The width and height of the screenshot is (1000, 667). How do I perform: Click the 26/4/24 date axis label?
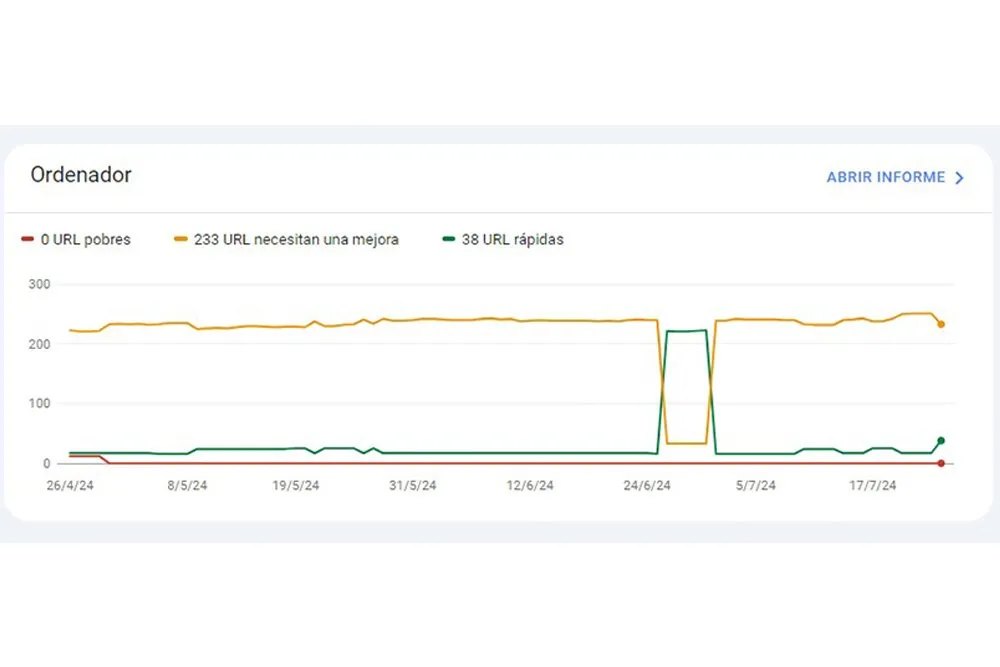(70, 485)
